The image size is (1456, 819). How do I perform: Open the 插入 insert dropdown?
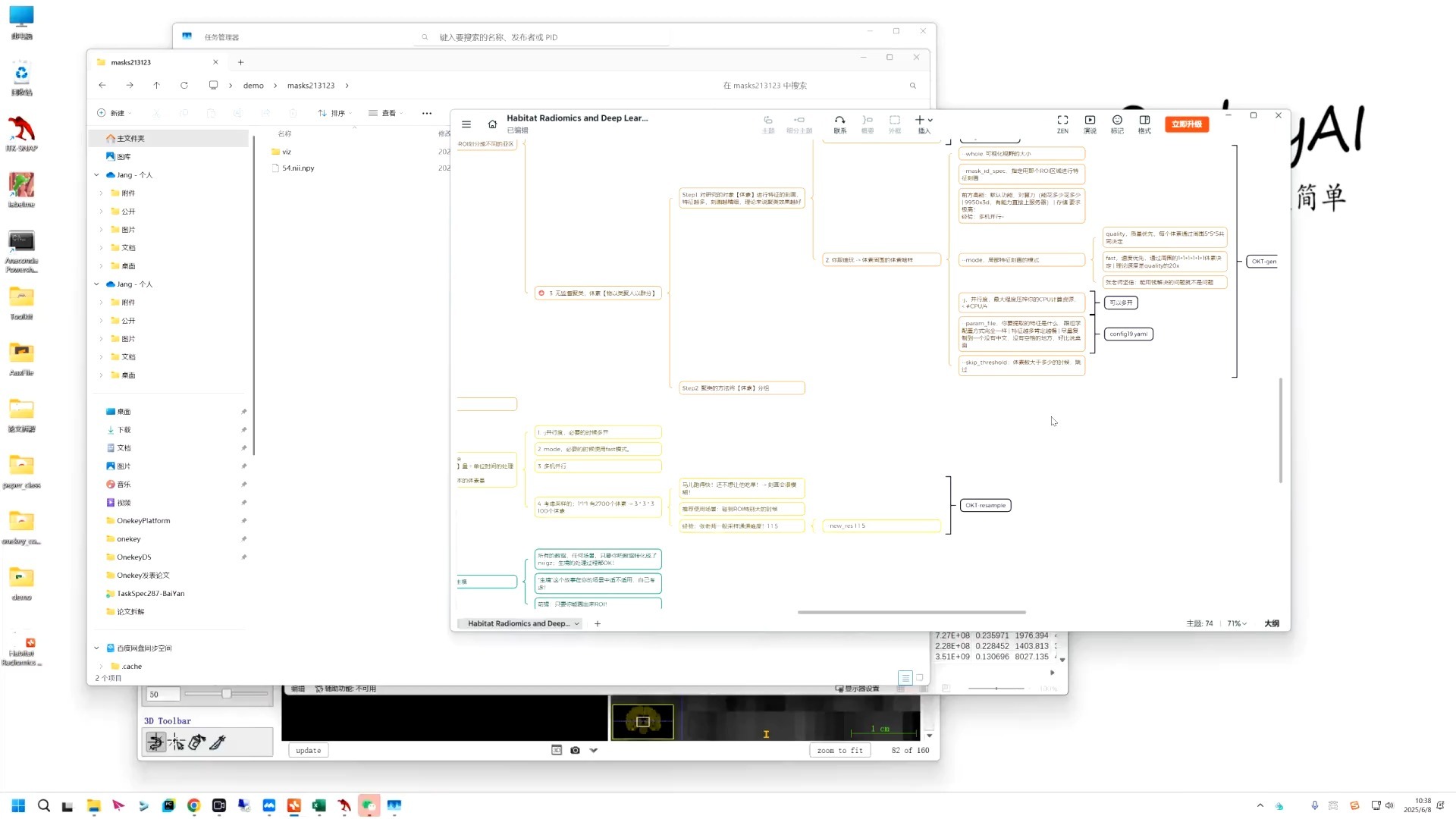tap(924, 124)
